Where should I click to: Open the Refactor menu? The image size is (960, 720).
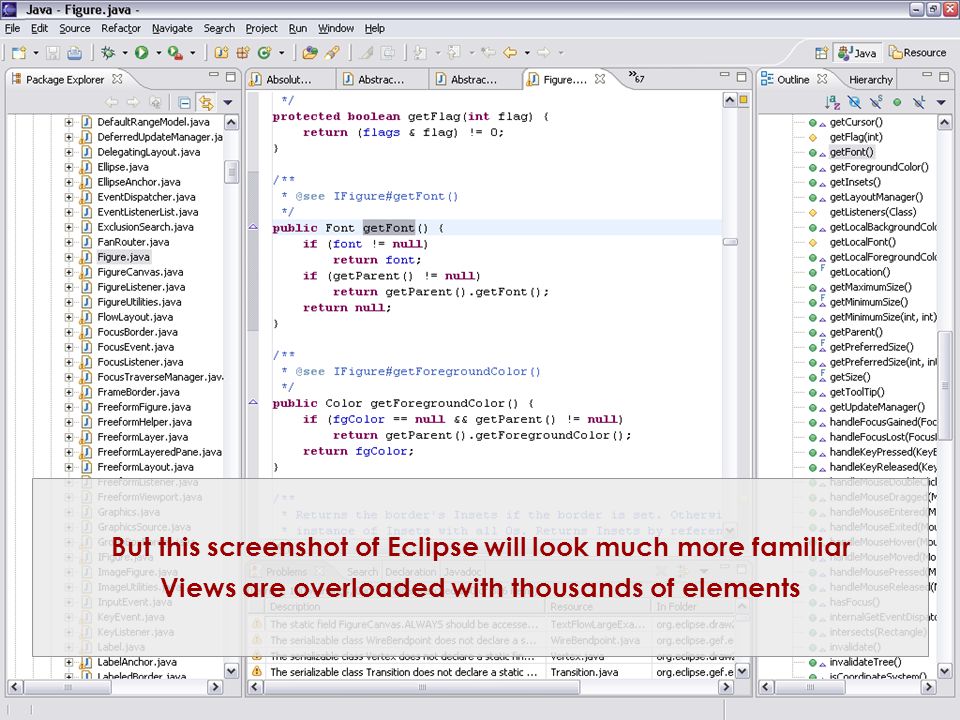pyautogui.click(x=121, y=28)
